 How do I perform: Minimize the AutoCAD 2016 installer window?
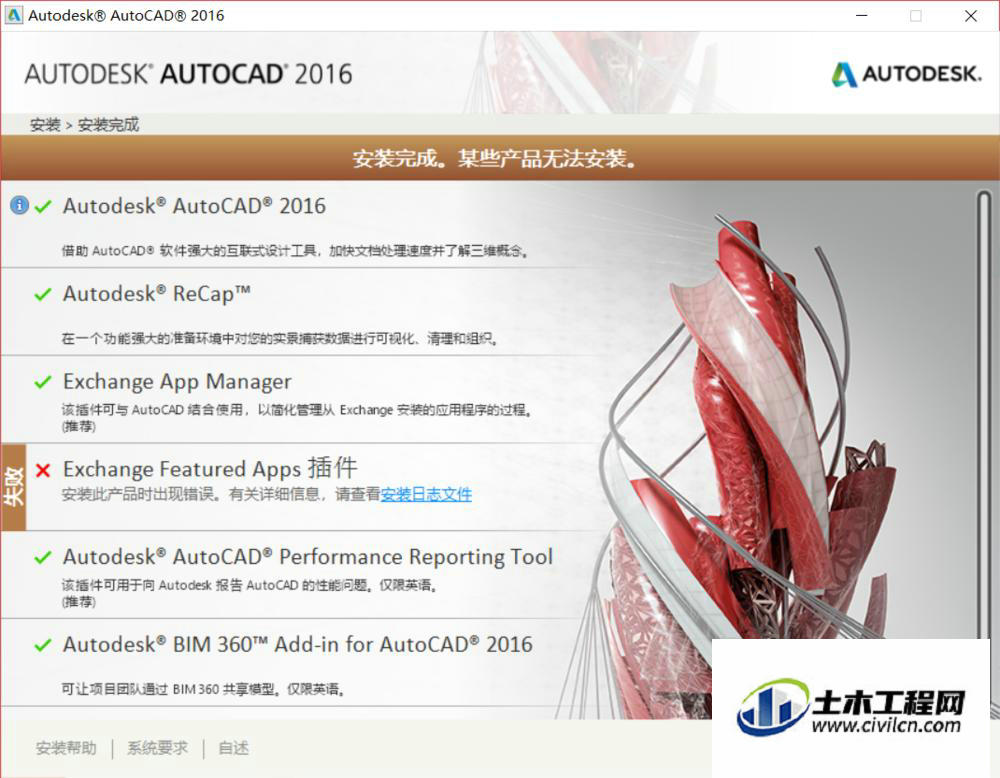click(862, 16)
